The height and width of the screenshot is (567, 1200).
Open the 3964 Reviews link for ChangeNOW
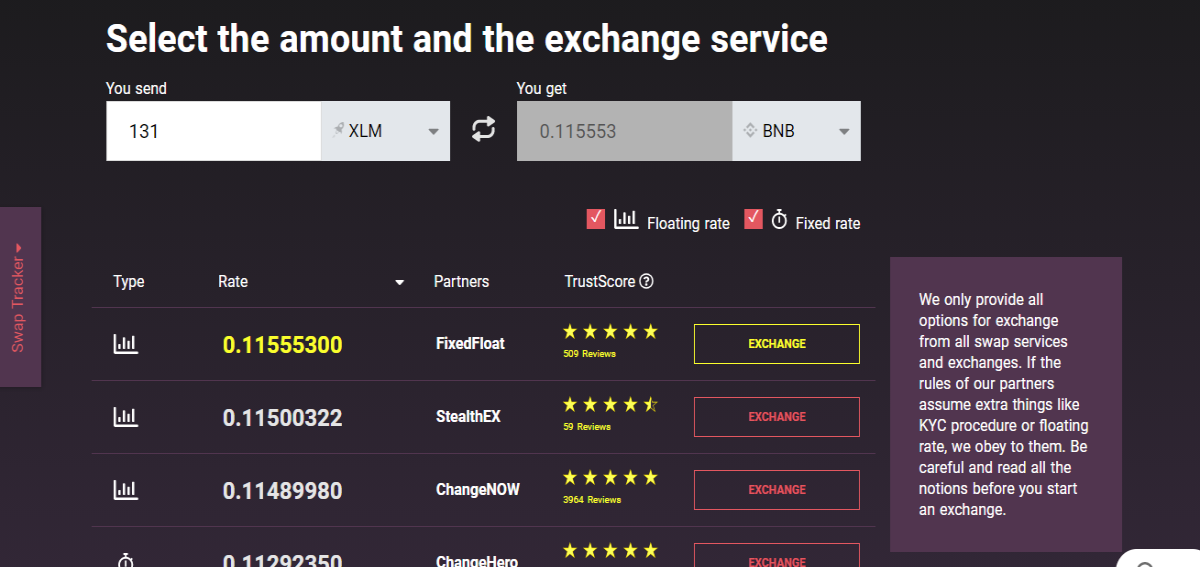[x=592, y=500]
